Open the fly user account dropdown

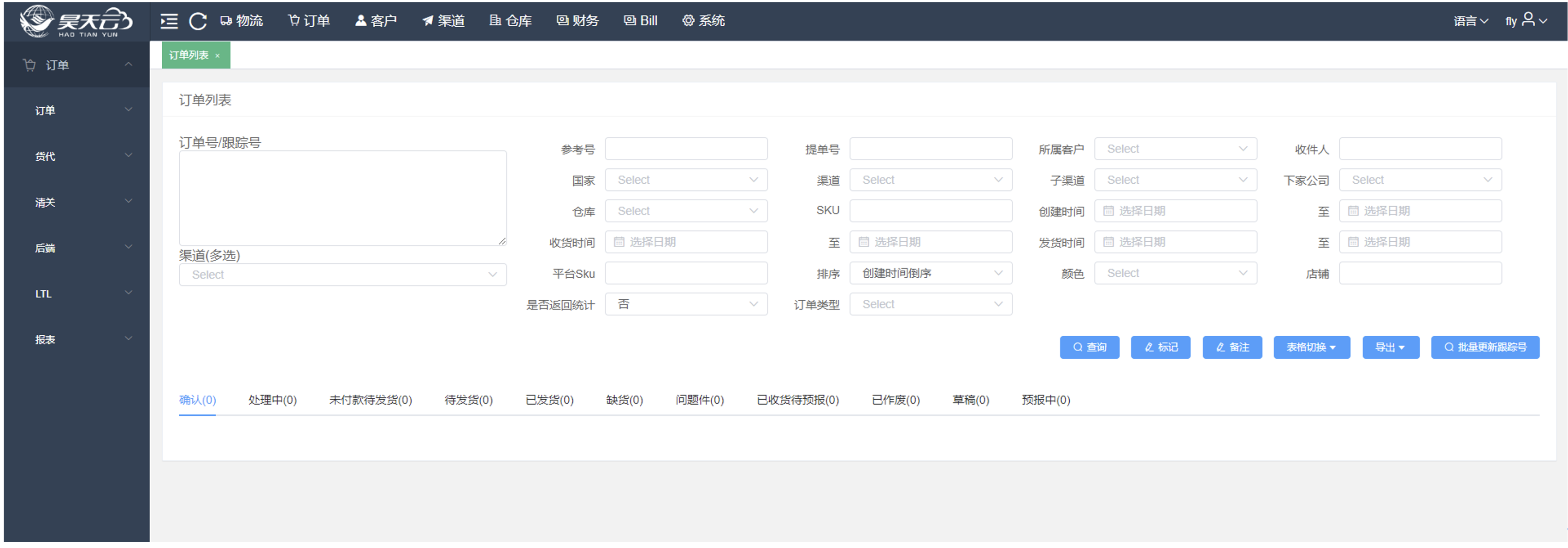pyautogui.click(x=1526, y=21)
